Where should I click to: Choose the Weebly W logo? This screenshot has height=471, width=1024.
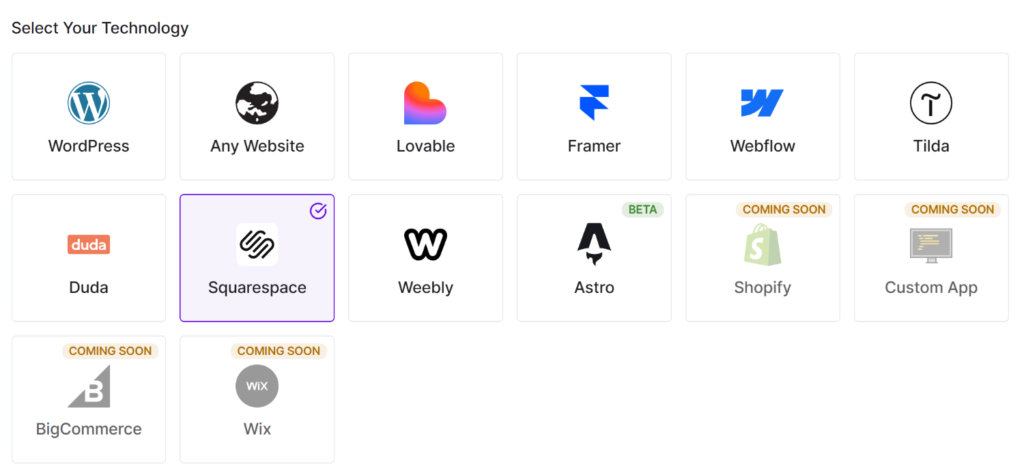click(x=425, y=244)
